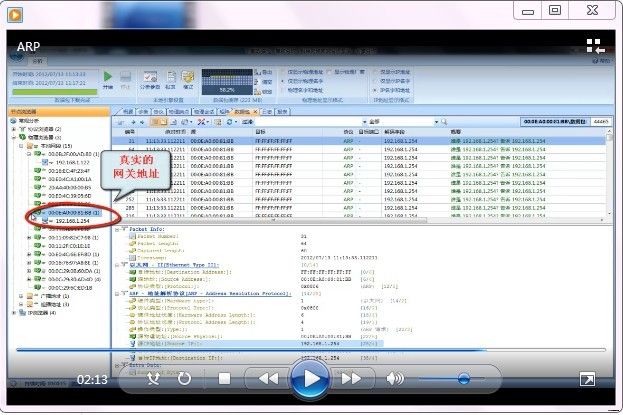The image size is (623, 415).
Task: Stop video playback
Action: coord(224,378)
